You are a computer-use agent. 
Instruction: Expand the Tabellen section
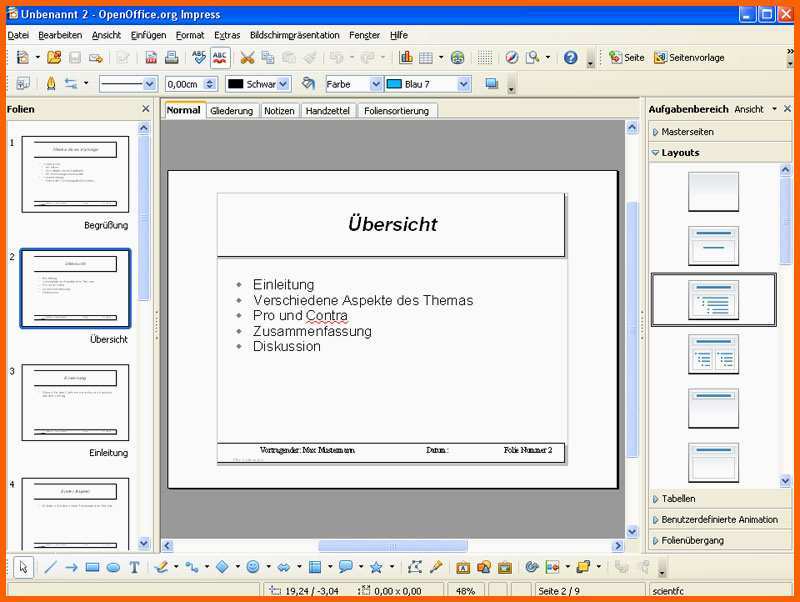719,499
